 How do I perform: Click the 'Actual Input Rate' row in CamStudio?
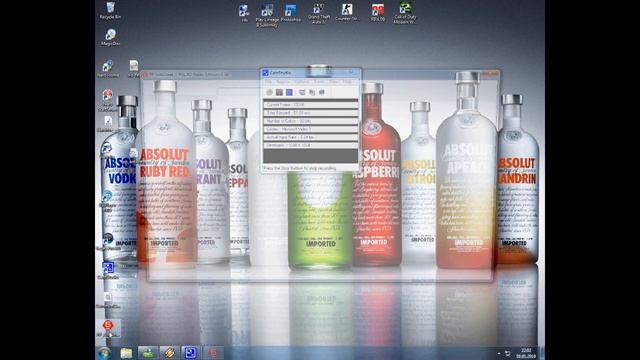tap(310, 137)
